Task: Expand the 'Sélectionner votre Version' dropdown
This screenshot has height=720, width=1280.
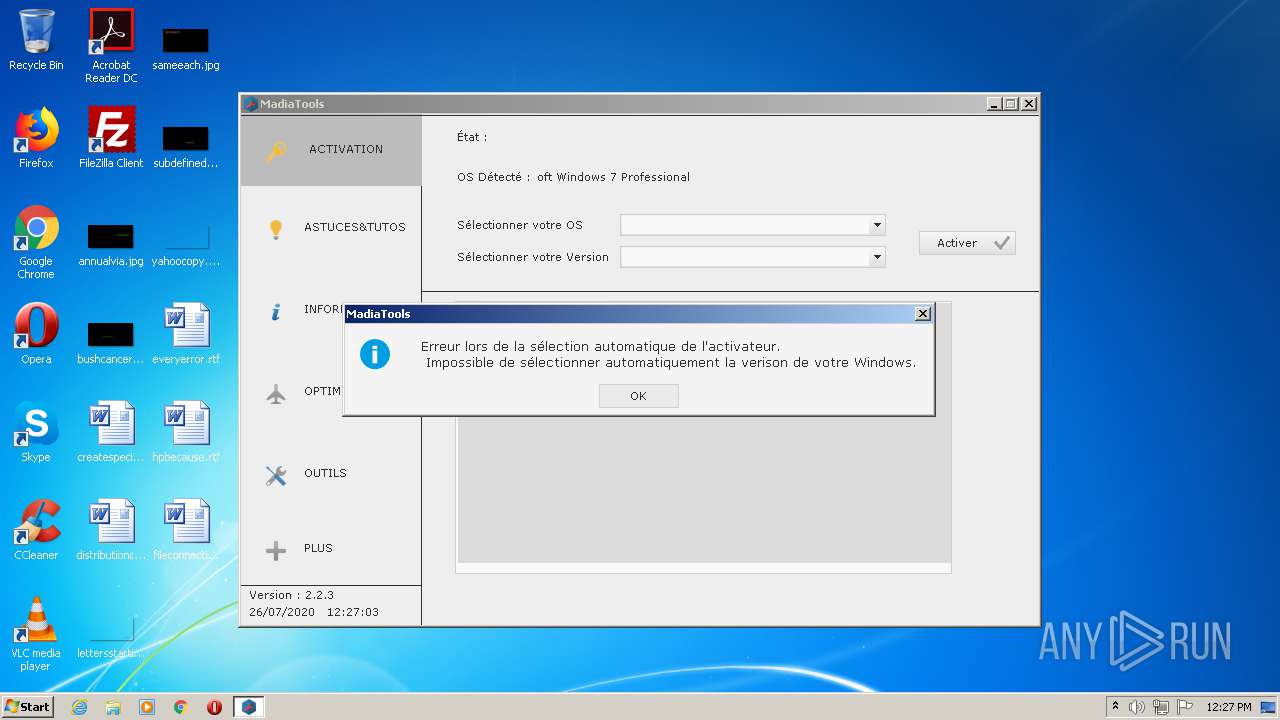Action: pyautogui.click(x=877, y=257)
